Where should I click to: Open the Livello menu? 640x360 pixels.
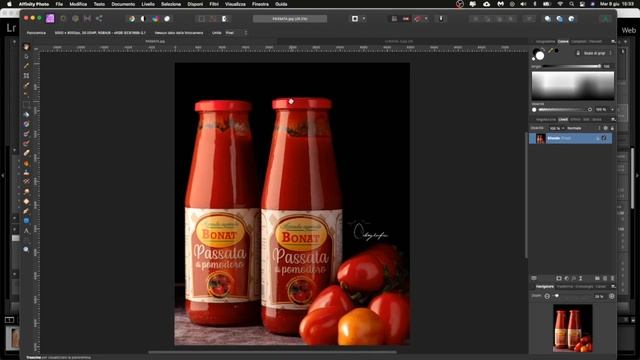148,4
